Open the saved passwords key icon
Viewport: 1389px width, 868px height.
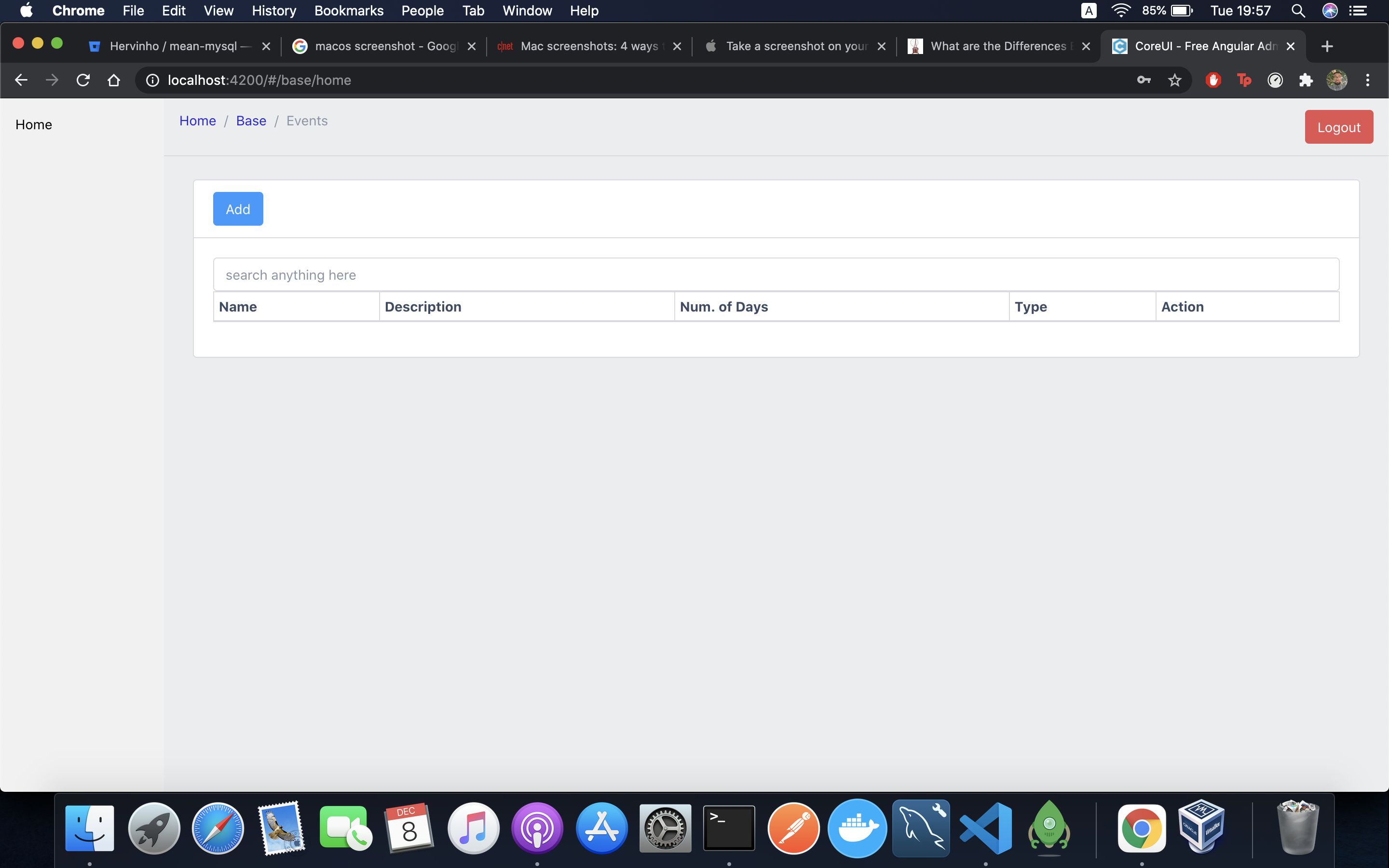1144,81
